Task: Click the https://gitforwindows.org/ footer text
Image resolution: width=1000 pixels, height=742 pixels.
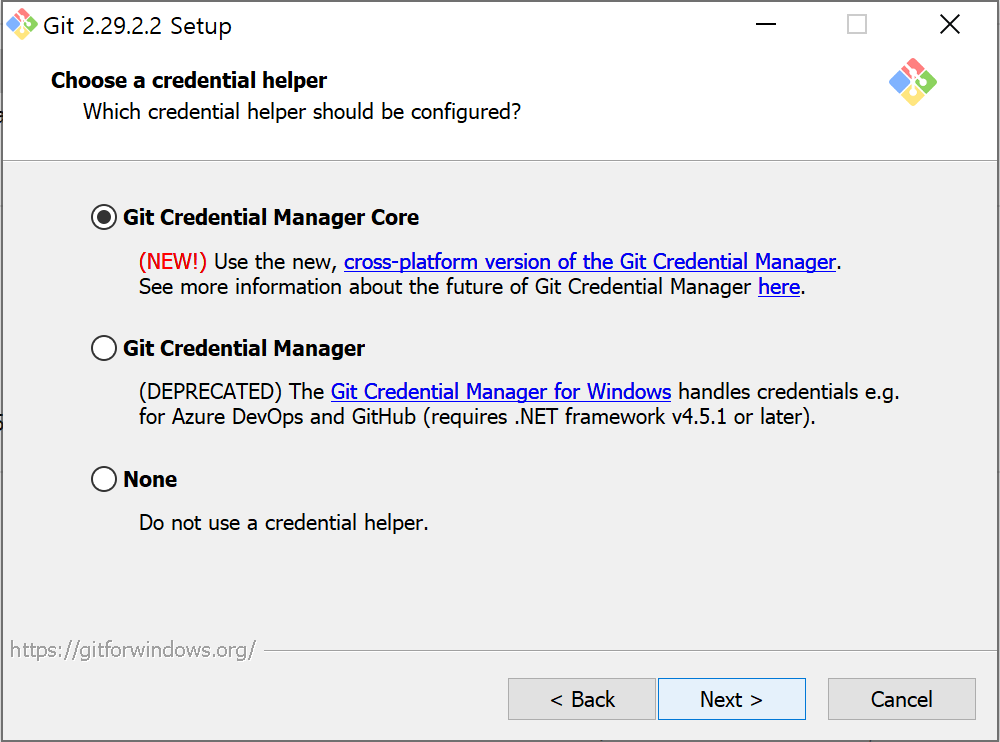Action: [133, 649]
